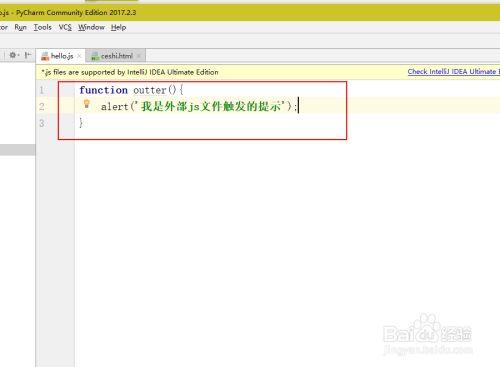Click the hello.js file icon in its tab
This screenshot has height=367, width=500.
pos(45,57)
